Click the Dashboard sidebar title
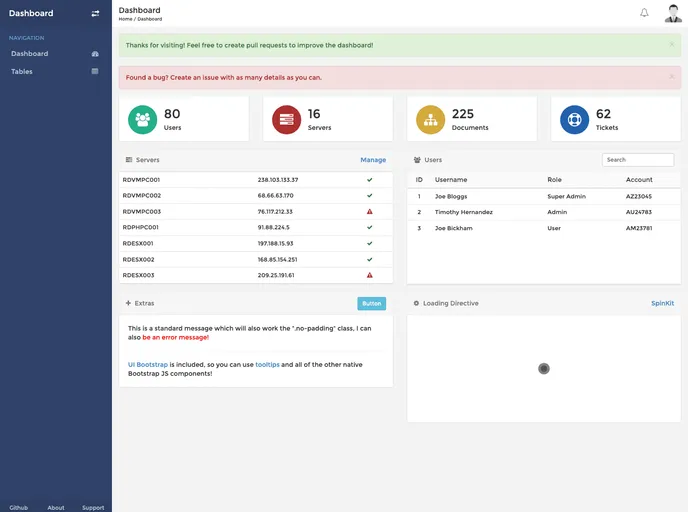 click(31, 13)
